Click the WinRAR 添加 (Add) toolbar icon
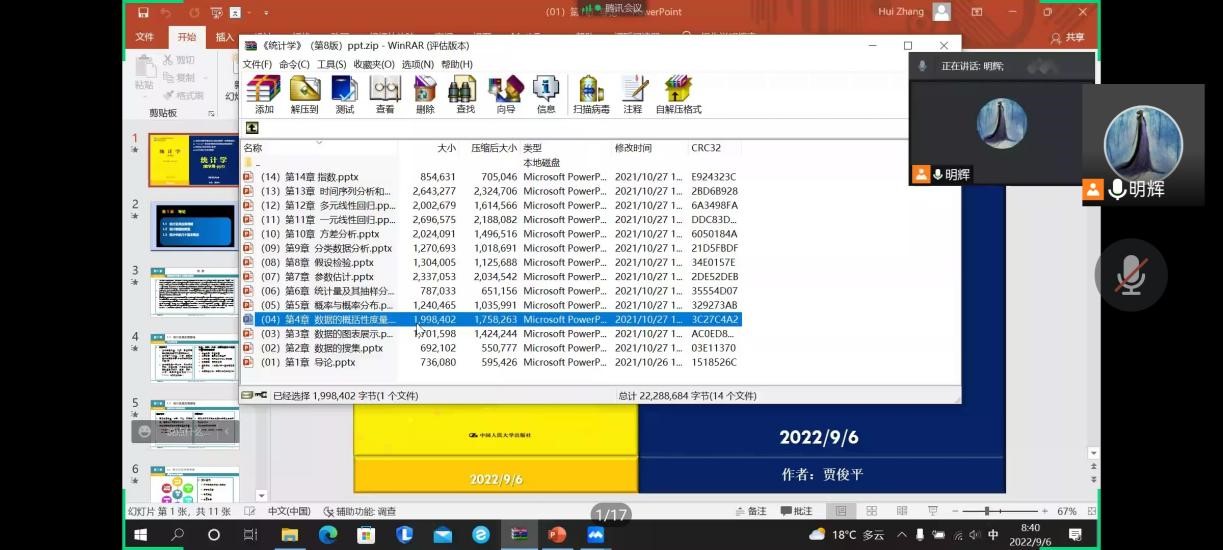 point(264,94)
